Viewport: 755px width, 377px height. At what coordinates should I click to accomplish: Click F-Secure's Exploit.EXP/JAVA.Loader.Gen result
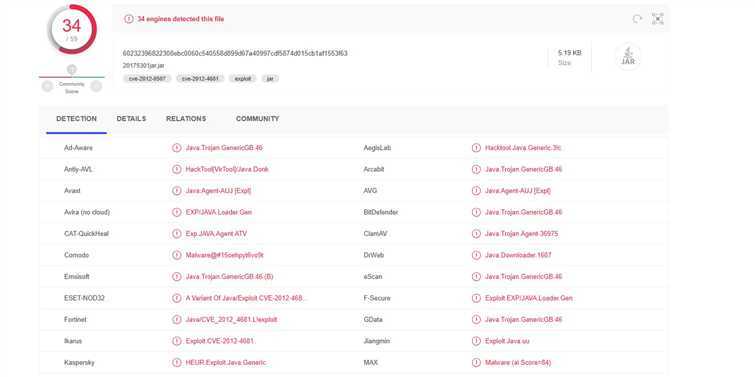tap(529, 298)
